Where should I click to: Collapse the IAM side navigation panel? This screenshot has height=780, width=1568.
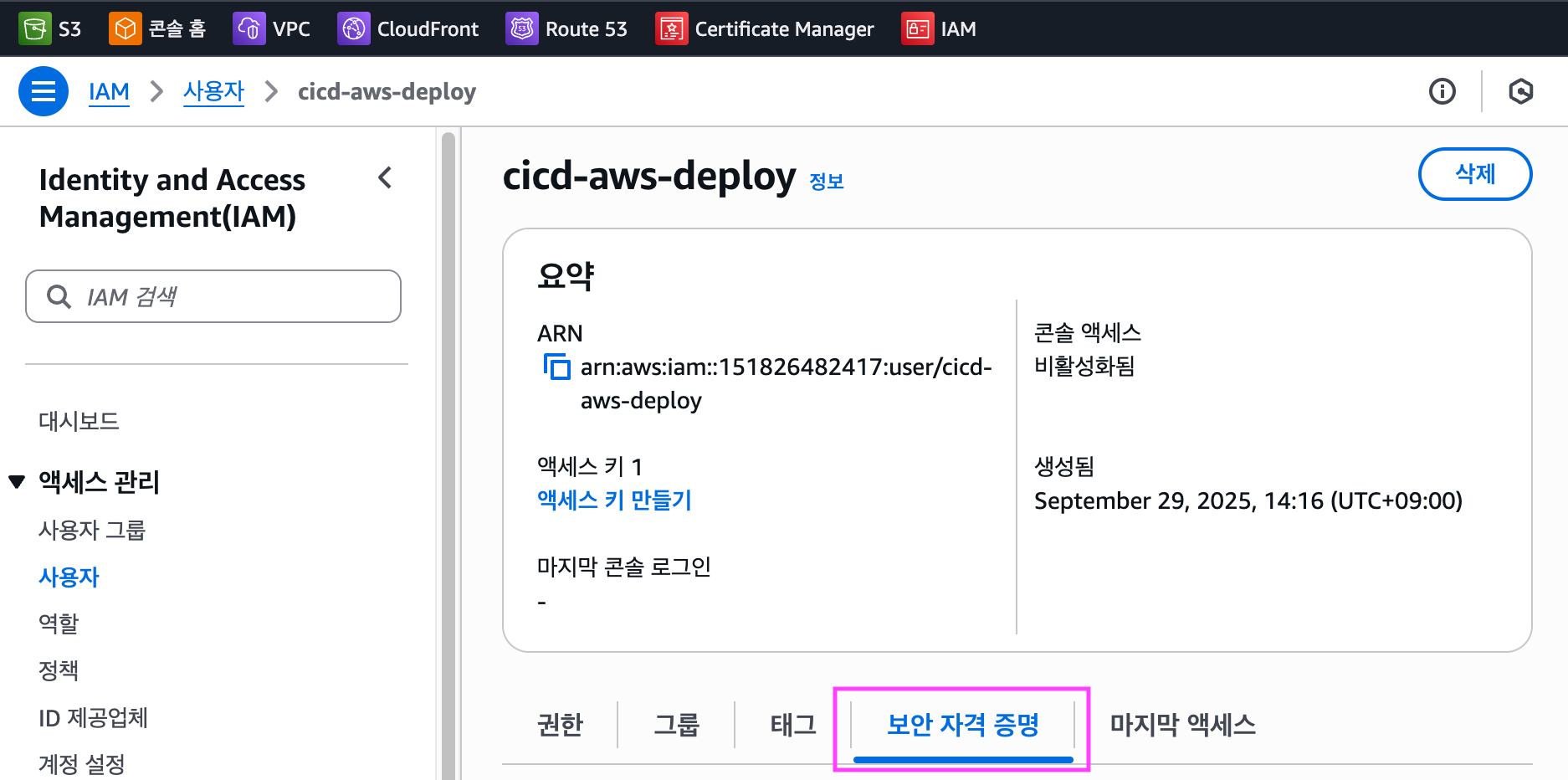[x=385, y=177]
